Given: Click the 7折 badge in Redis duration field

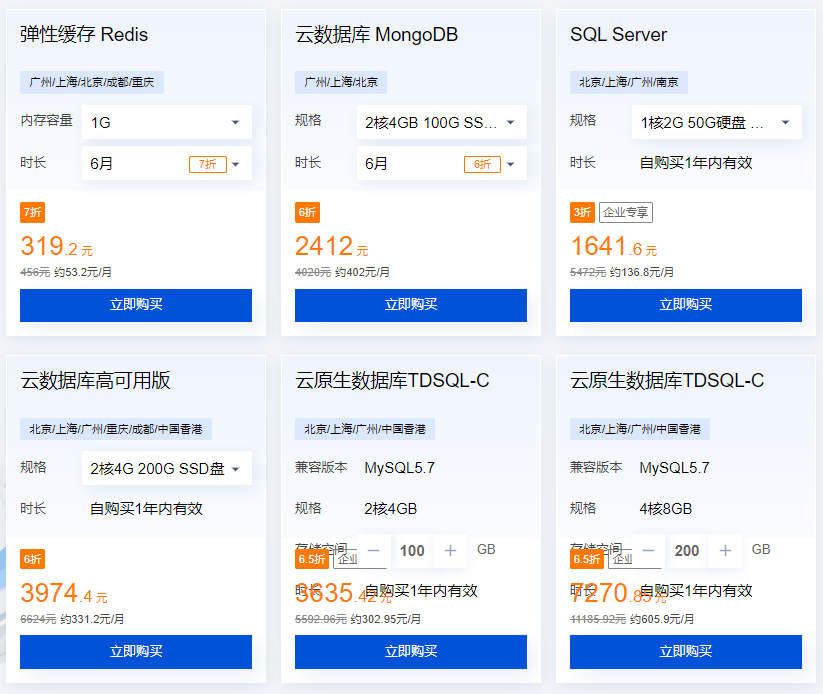Looking at the screenshot, I should click(208, 164).
